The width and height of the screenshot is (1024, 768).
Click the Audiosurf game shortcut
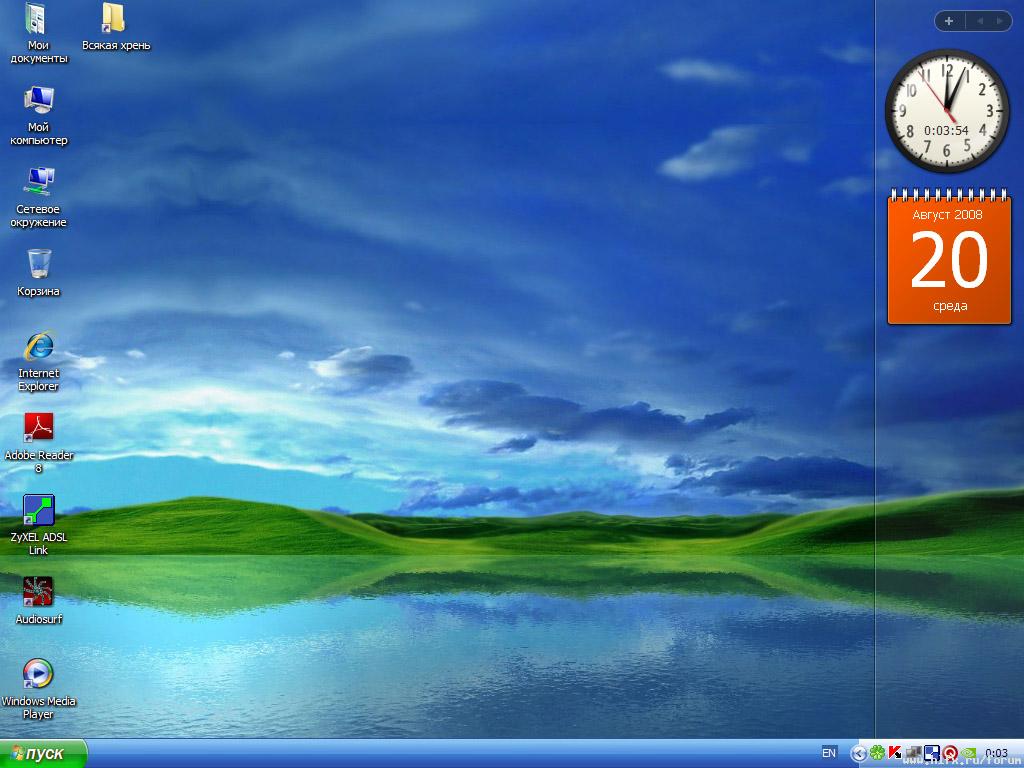pyautogui.click(x=39, y=601)
